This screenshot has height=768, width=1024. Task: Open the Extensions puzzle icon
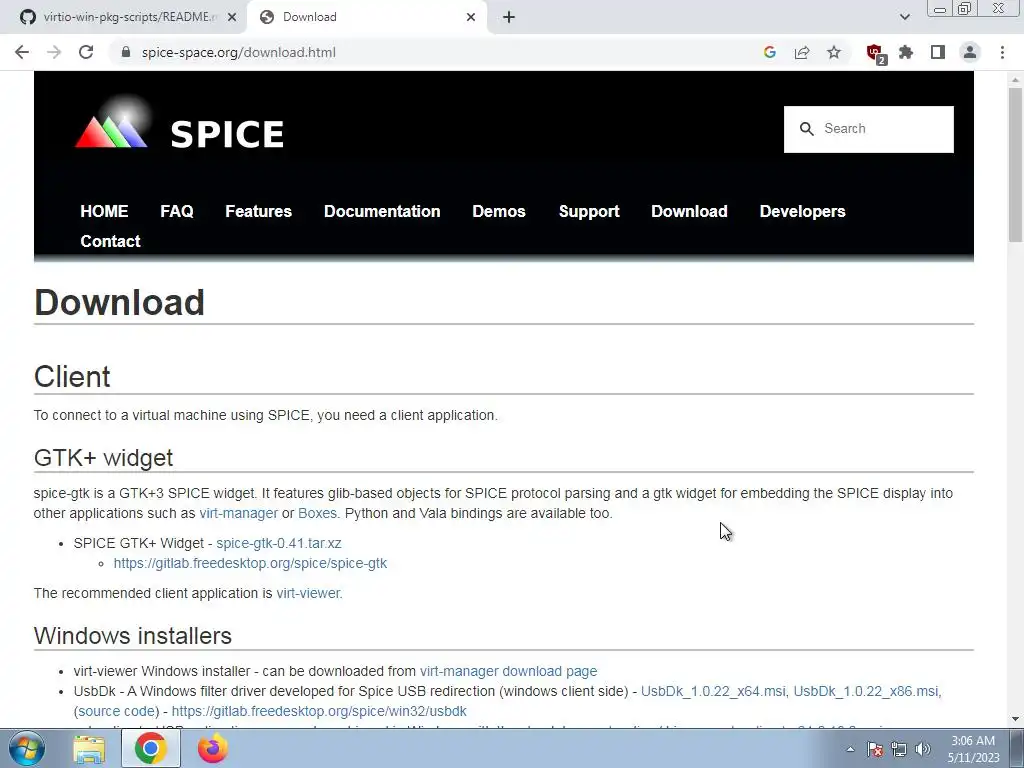[906, 52]
